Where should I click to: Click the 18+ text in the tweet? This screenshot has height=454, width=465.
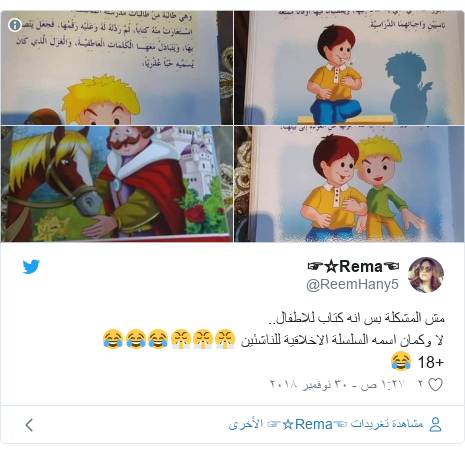point(431,362)
